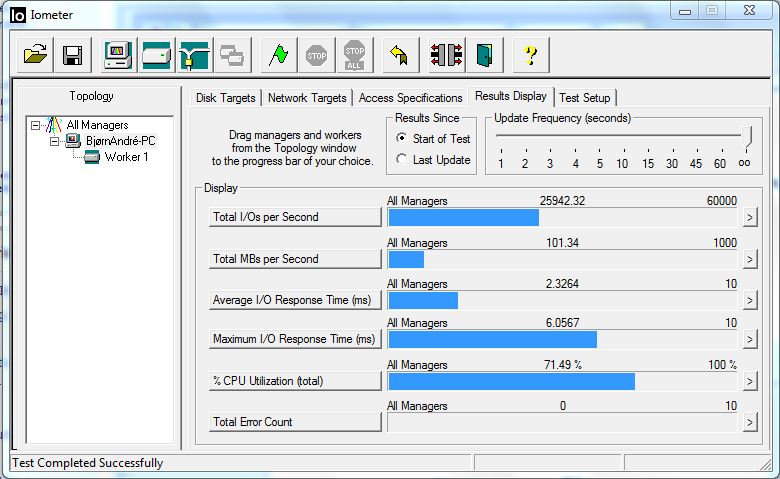Screen dimensions: 780x479
Task: Open arrow menu for Average I/O Response Time
Action: pyautogui.click(x=750, y=300)
